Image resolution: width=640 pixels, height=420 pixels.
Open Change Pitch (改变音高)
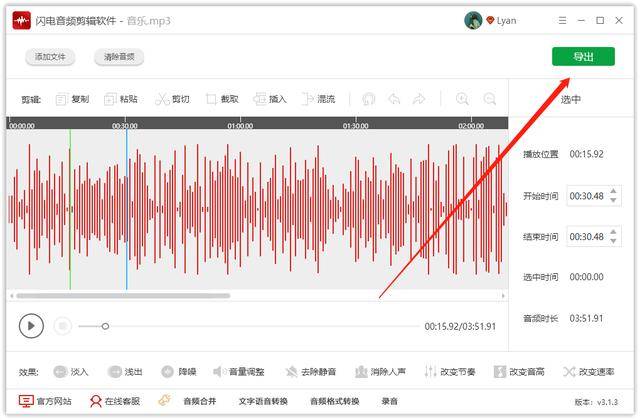(x=519, y=372)
